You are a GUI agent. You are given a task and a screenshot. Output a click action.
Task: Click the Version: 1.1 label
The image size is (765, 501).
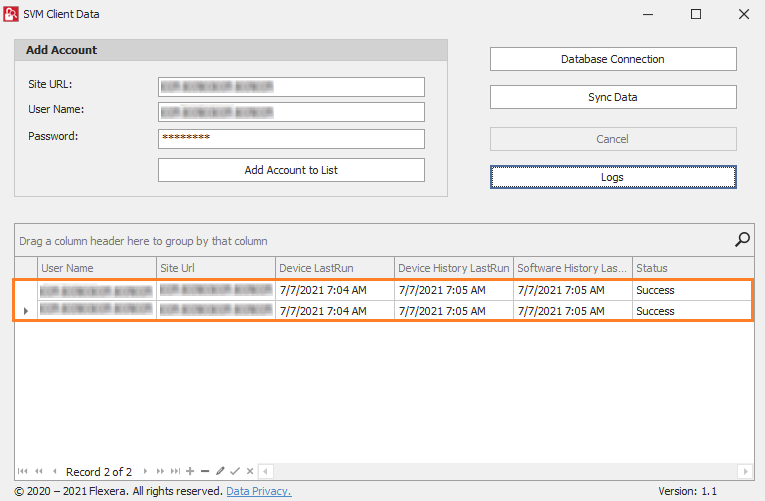pos(687,491)
